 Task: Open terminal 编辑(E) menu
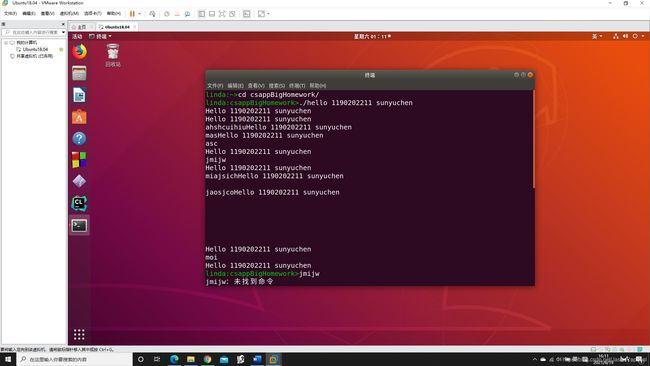[235, 85]
